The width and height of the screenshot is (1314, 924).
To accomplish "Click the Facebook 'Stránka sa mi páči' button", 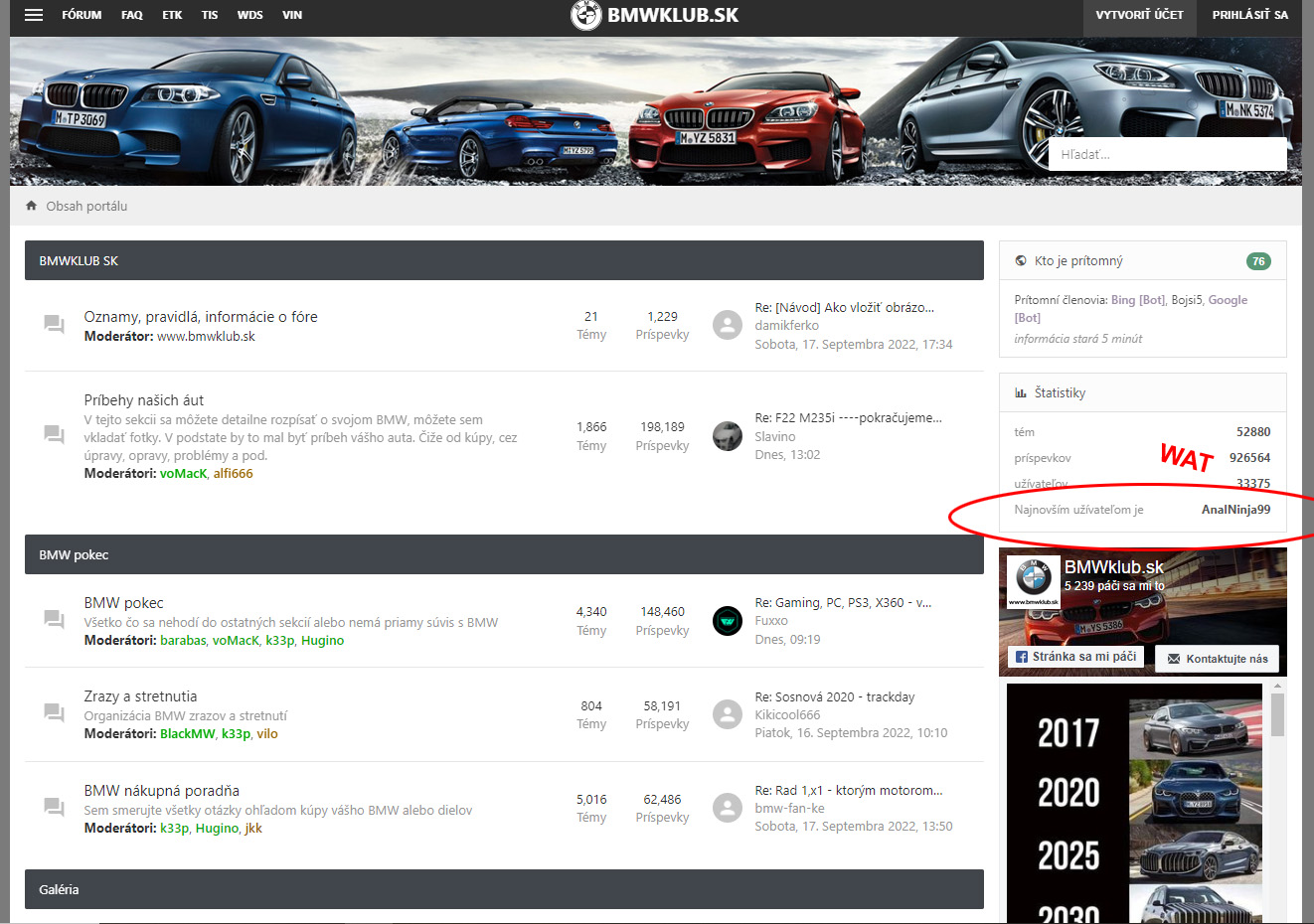I will pyautogui.click(x=1075, y=657).
